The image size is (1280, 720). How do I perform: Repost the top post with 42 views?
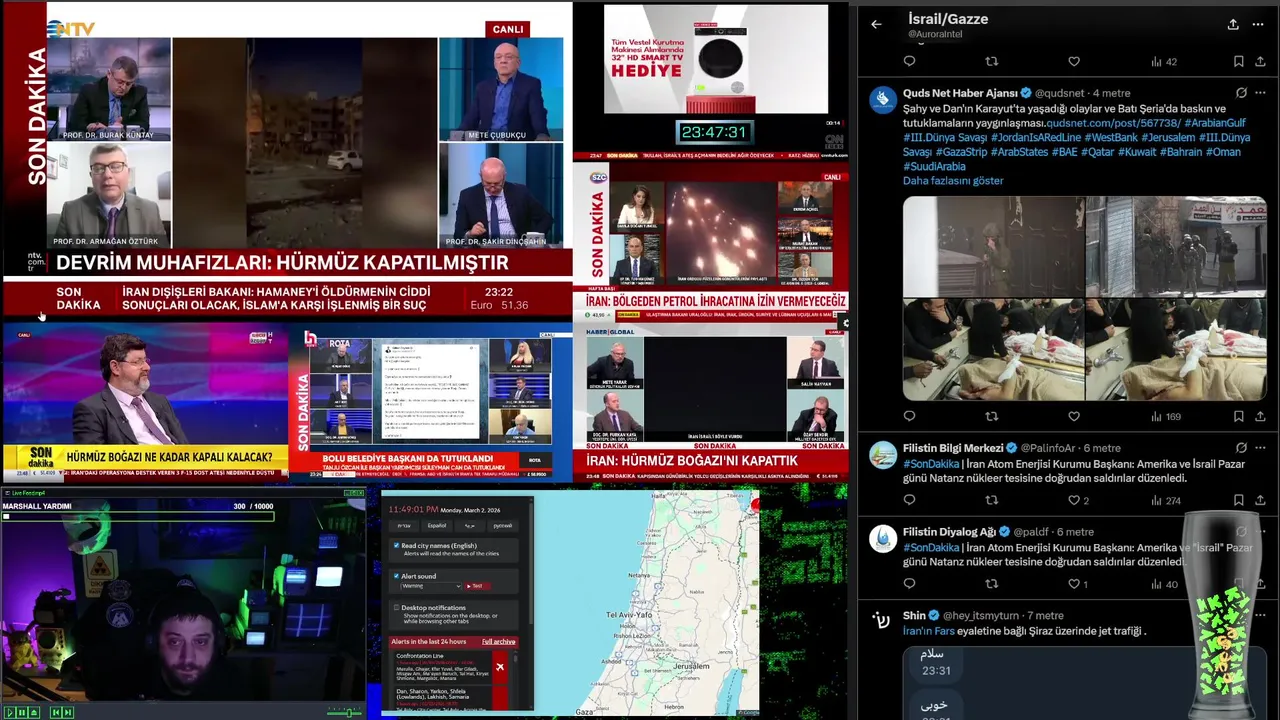992,61
